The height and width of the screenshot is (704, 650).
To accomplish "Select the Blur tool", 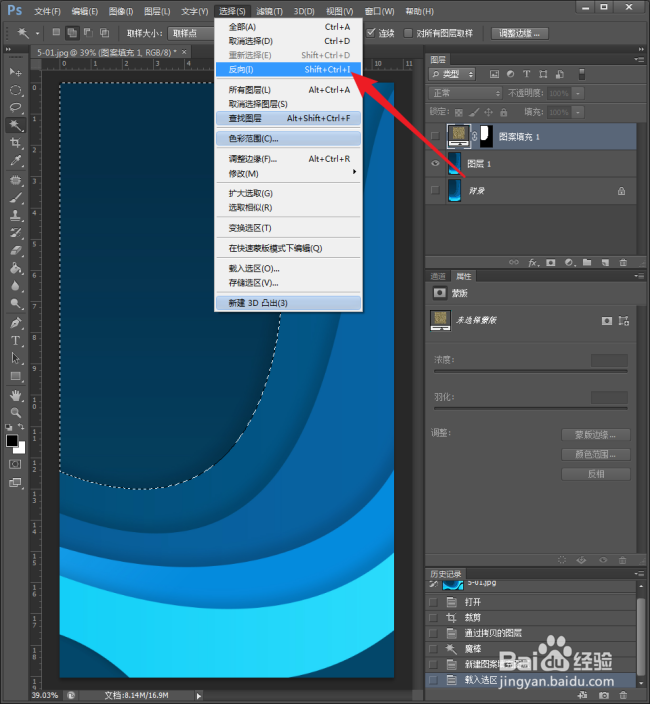I will 15,286.
